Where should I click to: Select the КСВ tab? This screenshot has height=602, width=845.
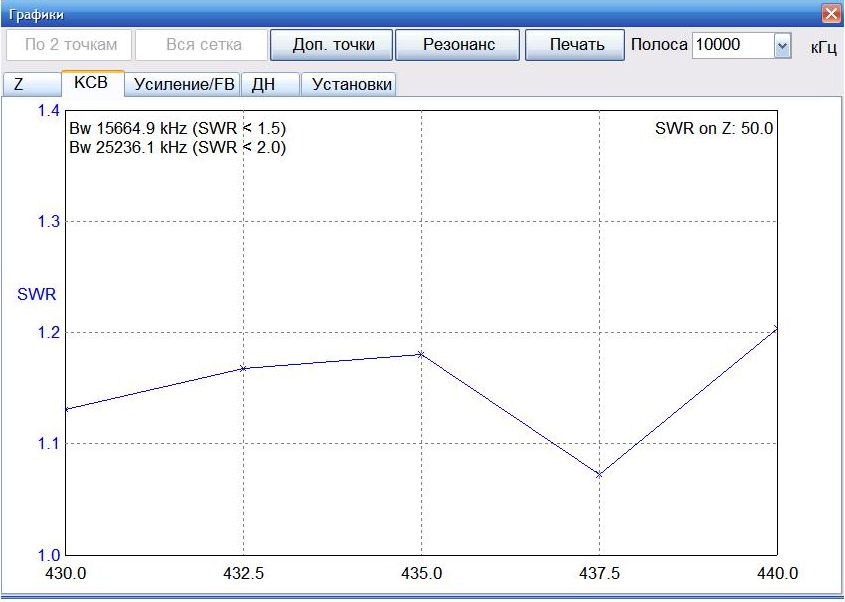(93, 83)
